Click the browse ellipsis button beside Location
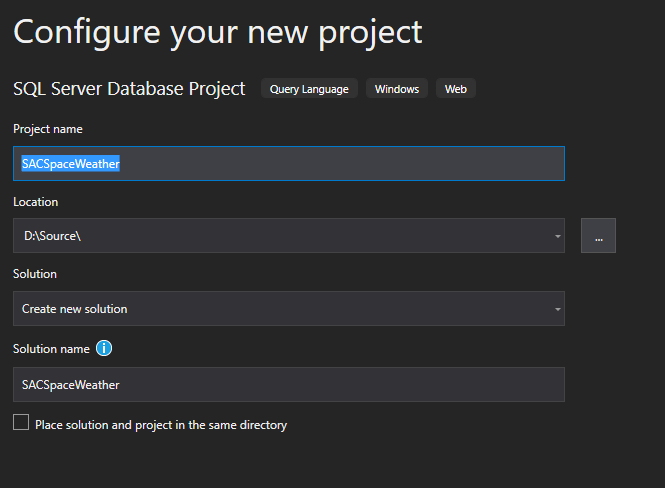This screenshot has height=488, width=665. (598, 236)
